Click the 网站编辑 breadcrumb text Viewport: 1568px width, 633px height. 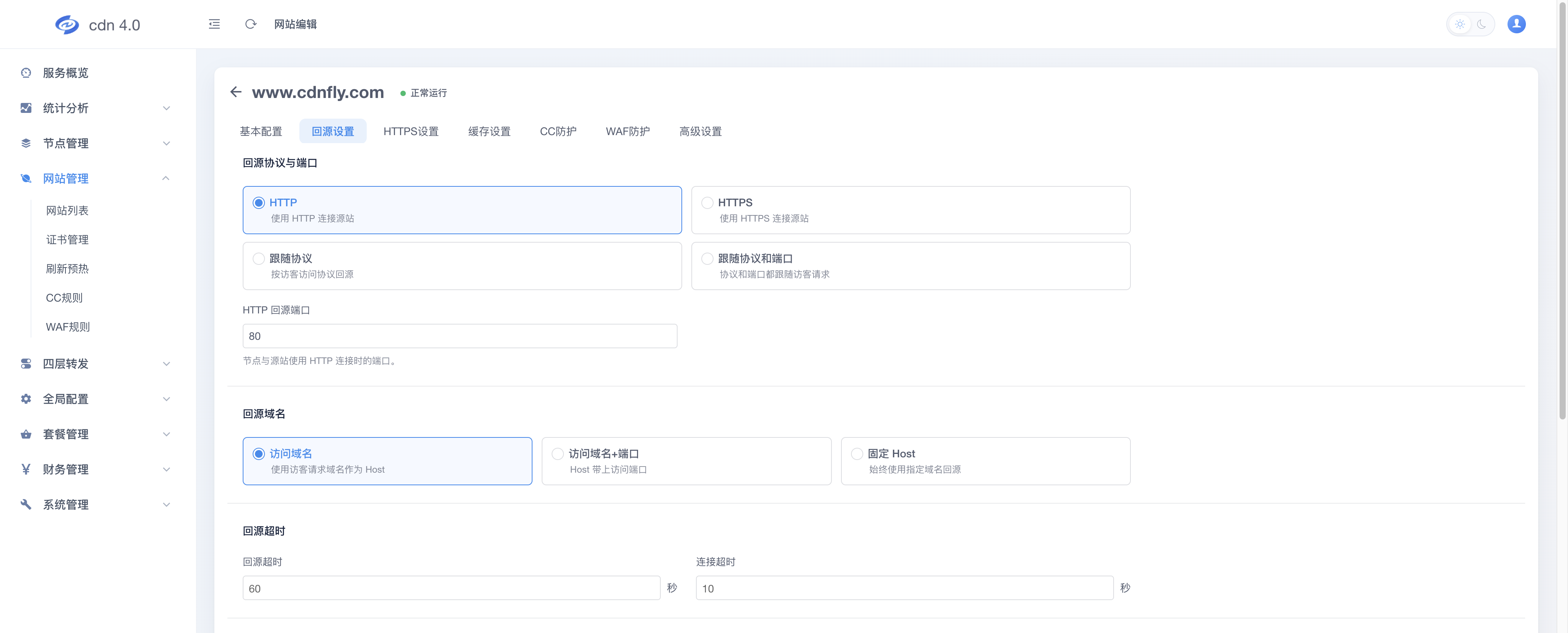pos(295,24)
